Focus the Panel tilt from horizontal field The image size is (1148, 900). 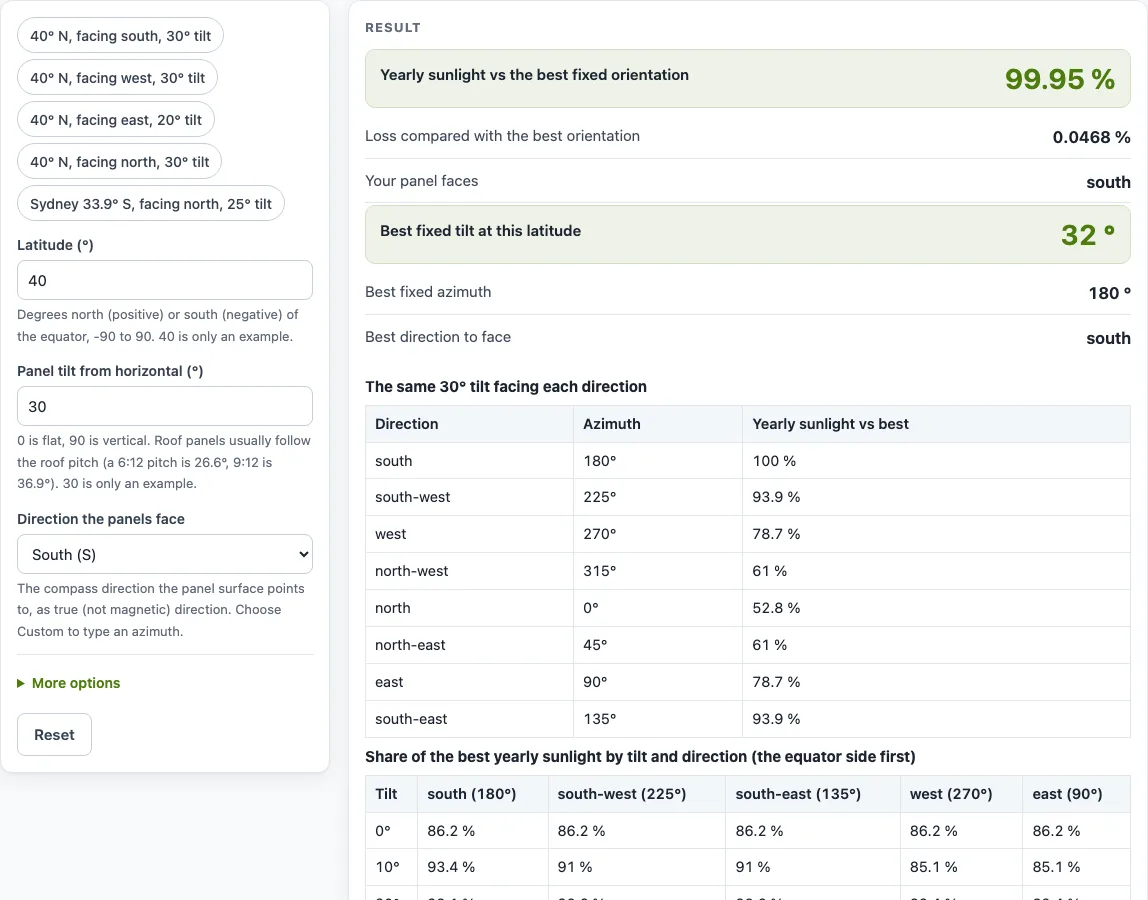tap(165, 406)
